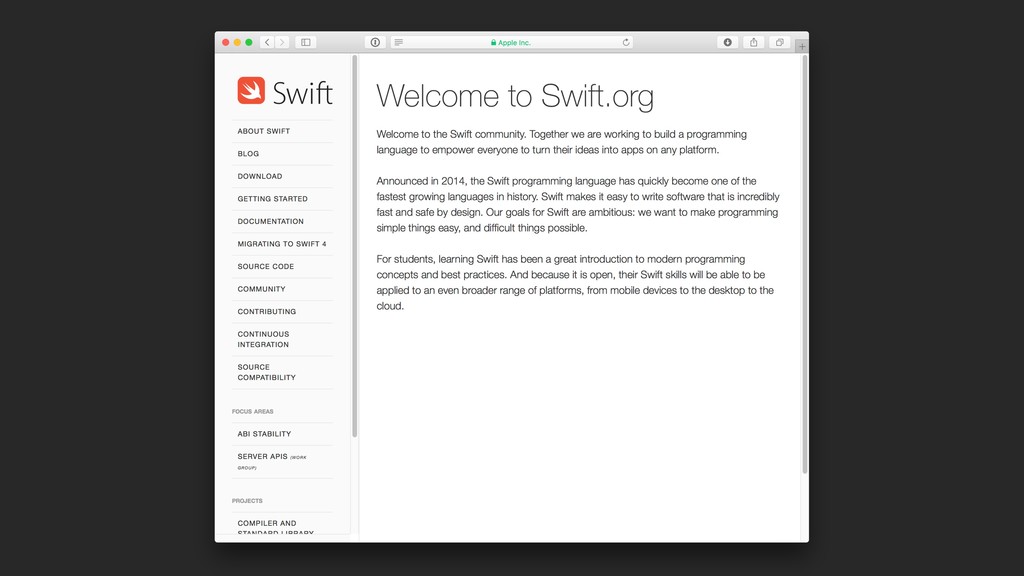Open the Contributing link
The height and width of the screenshot is (576, 1024).
click(266, 312)
